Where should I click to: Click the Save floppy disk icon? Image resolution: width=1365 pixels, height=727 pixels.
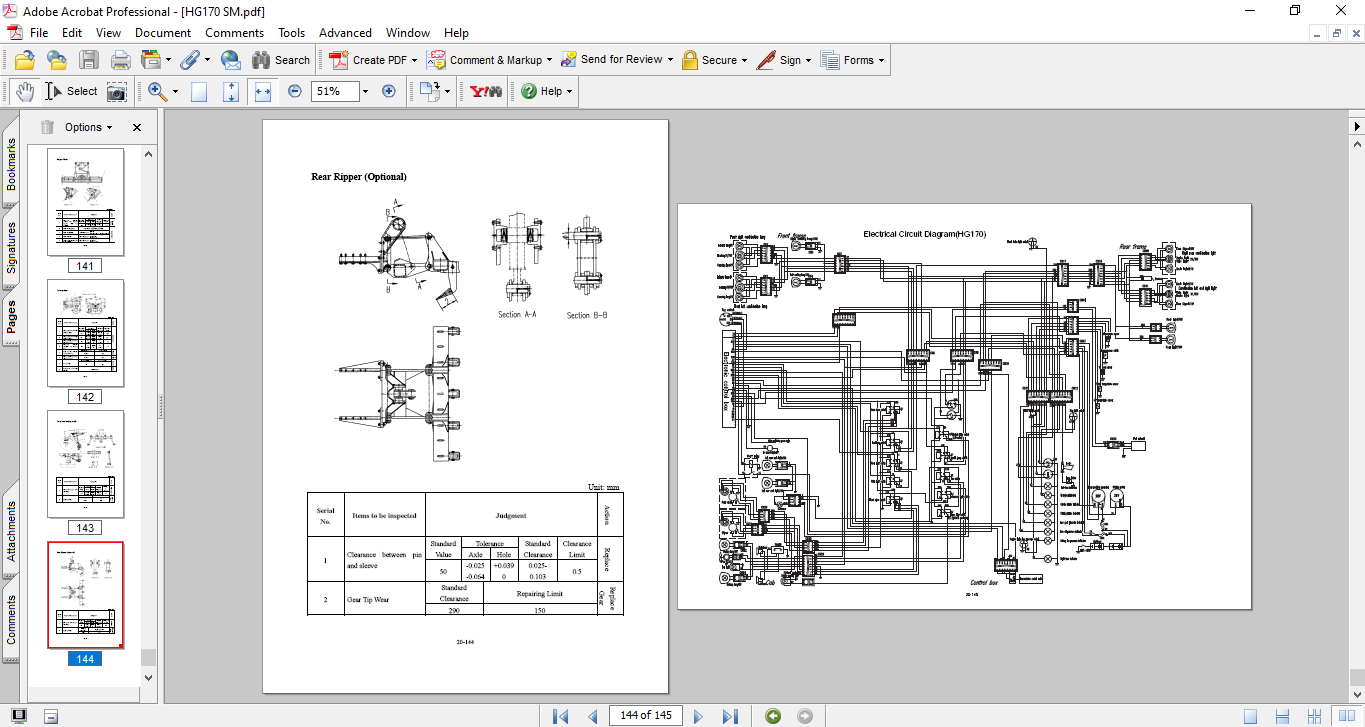(x=89, y=60)
